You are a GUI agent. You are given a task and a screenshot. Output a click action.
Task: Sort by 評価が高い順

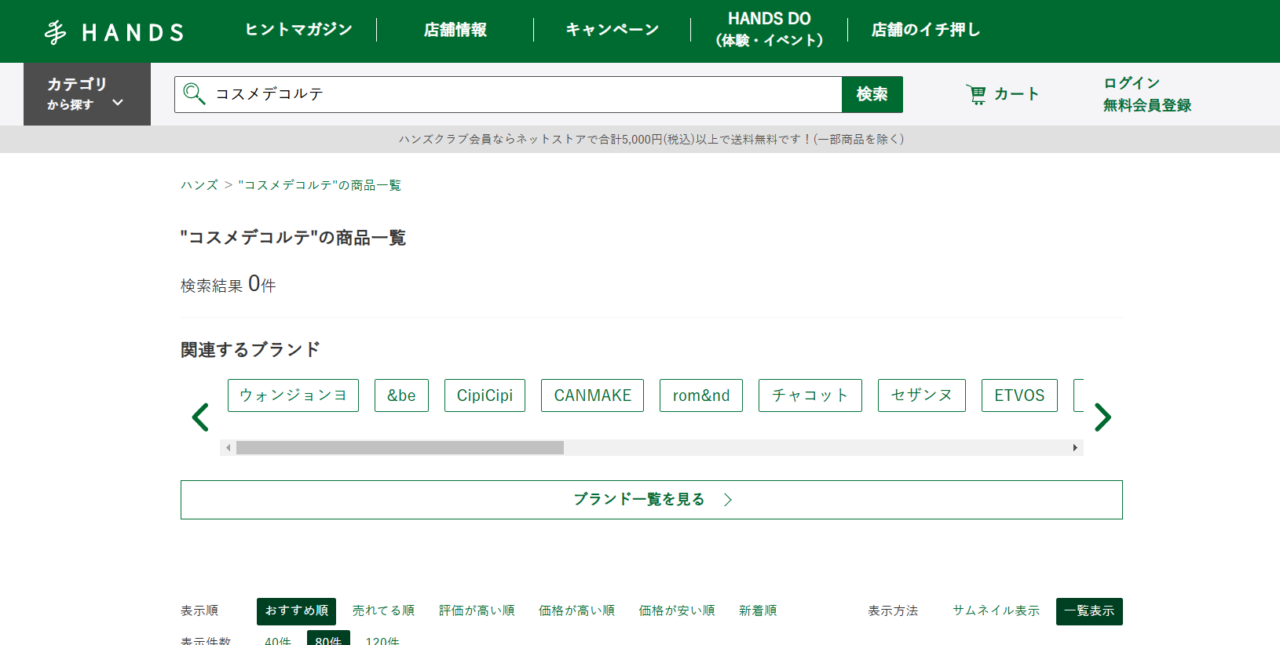[477, 611]
